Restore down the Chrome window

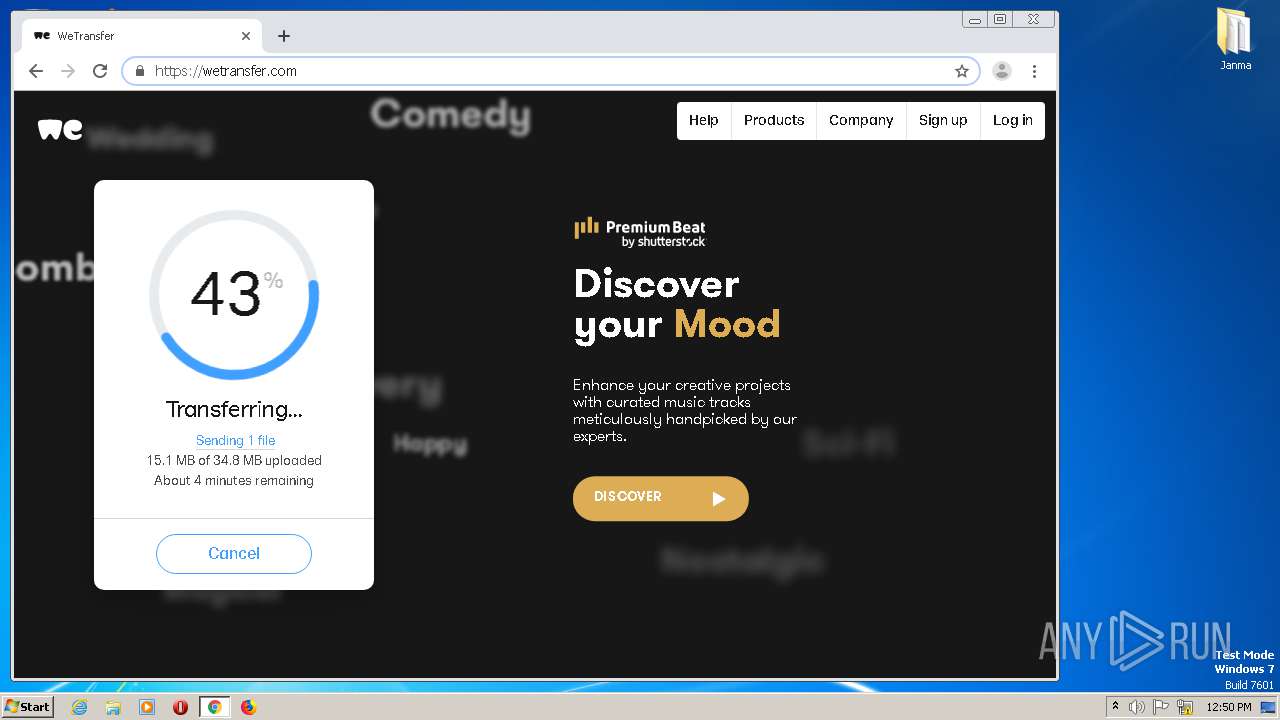point(999,19)
